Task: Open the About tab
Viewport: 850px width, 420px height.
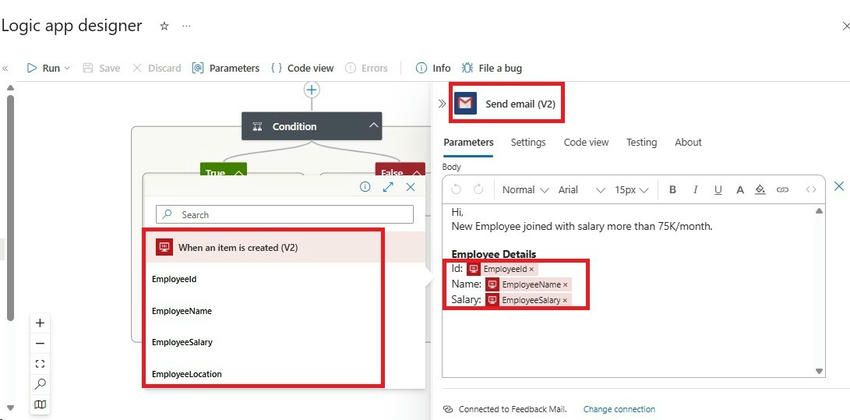Action: pos(688,143)
